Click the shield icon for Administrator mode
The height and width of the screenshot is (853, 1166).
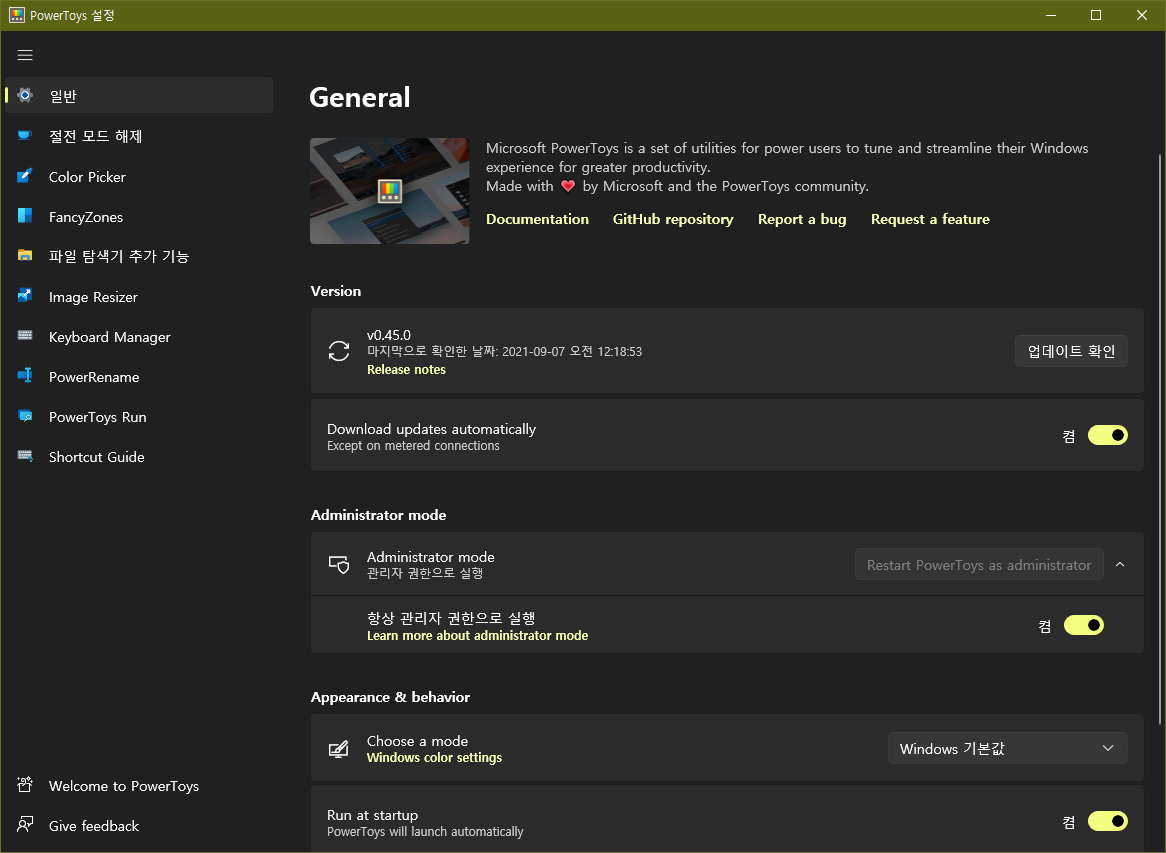[x=339, y=564]
